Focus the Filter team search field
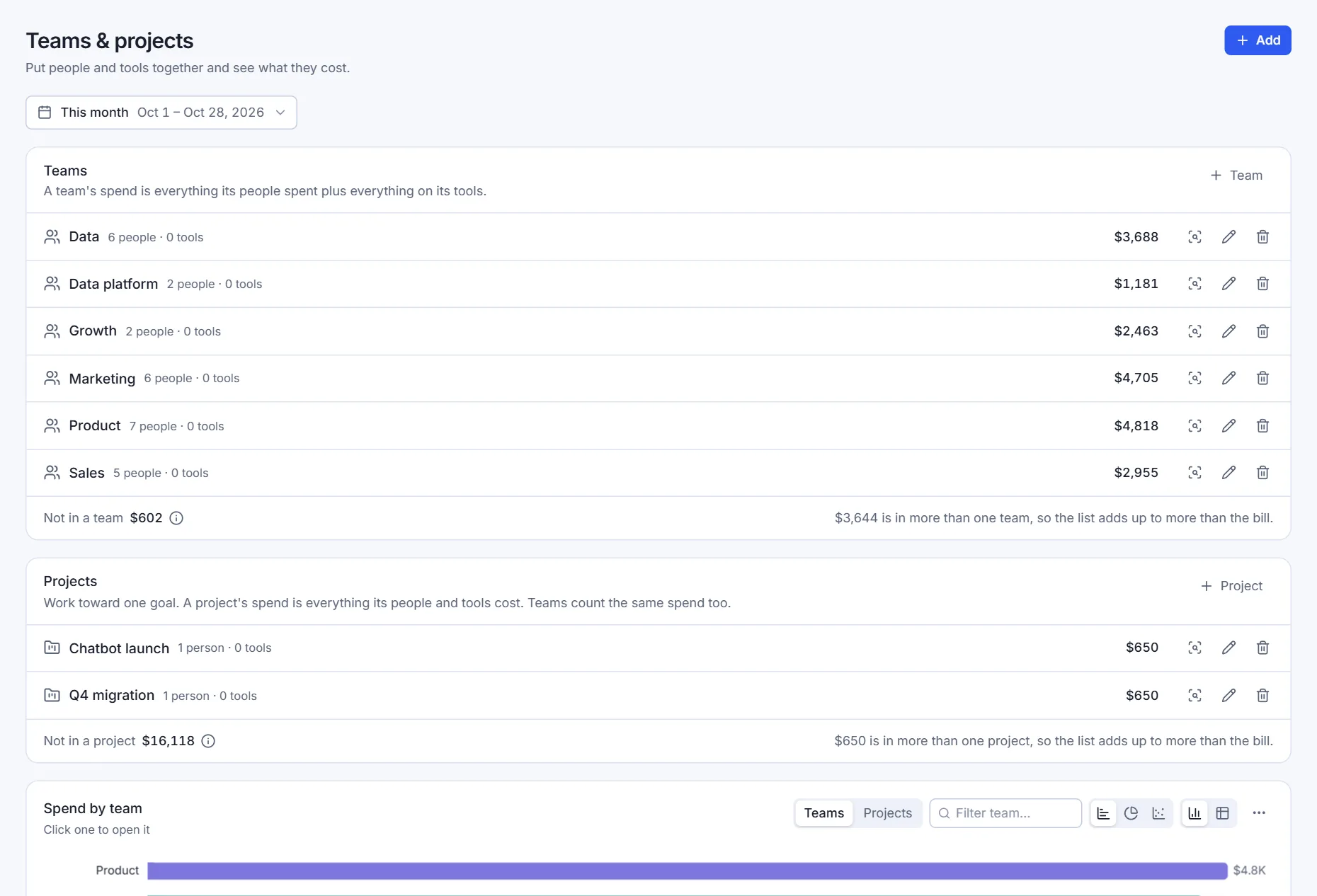Image resolution: width=1317 pixels, height=896 pixels. pos(1005,813)
